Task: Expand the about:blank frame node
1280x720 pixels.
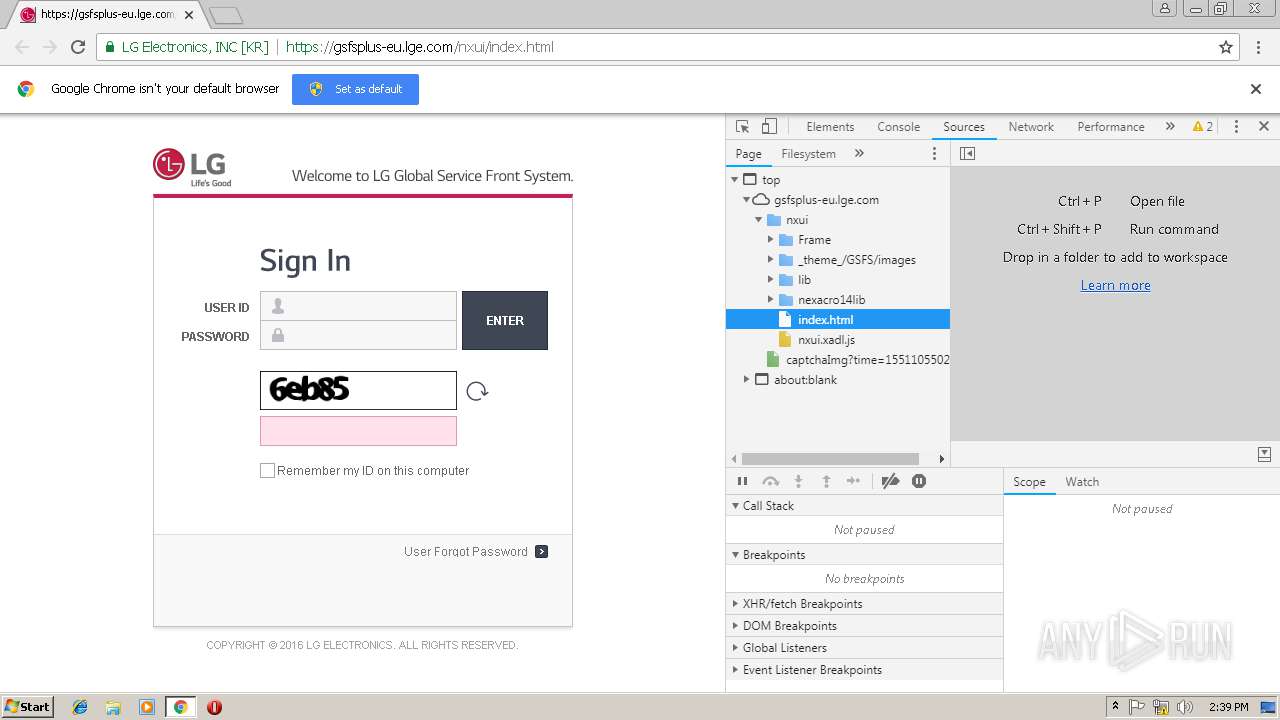Action: [746, 380]
